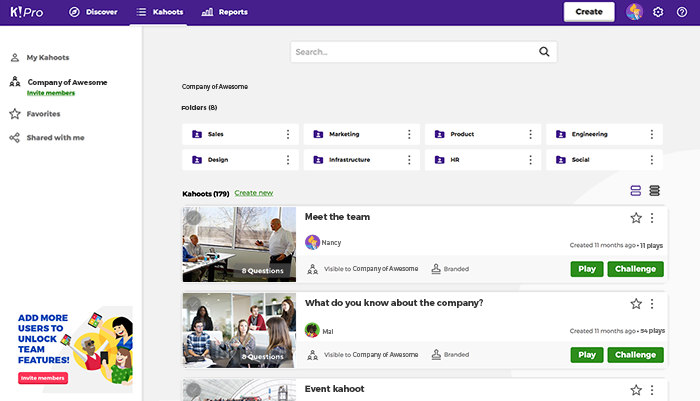This screenshot has height=401, width=700.
Task: Play What do you know about the company
Action: (587, 355)
